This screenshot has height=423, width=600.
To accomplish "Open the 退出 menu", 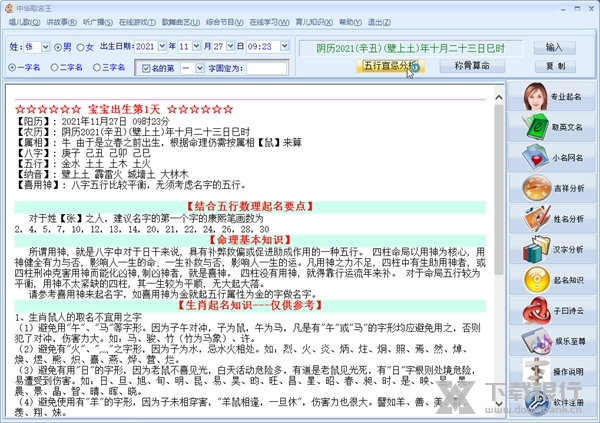I will click(379, 22).
